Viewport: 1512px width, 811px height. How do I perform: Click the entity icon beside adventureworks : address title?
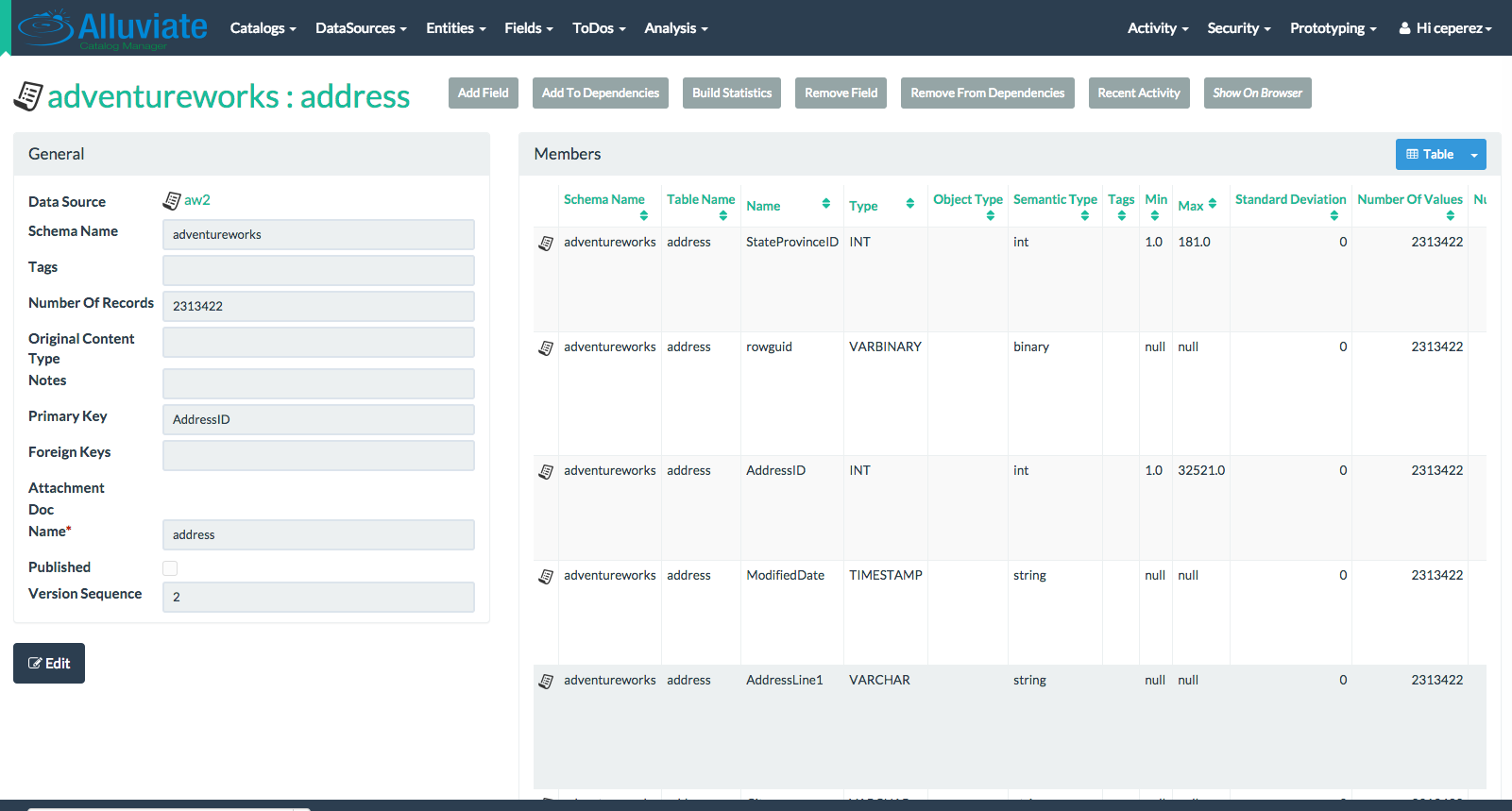(x=28, y=96)
